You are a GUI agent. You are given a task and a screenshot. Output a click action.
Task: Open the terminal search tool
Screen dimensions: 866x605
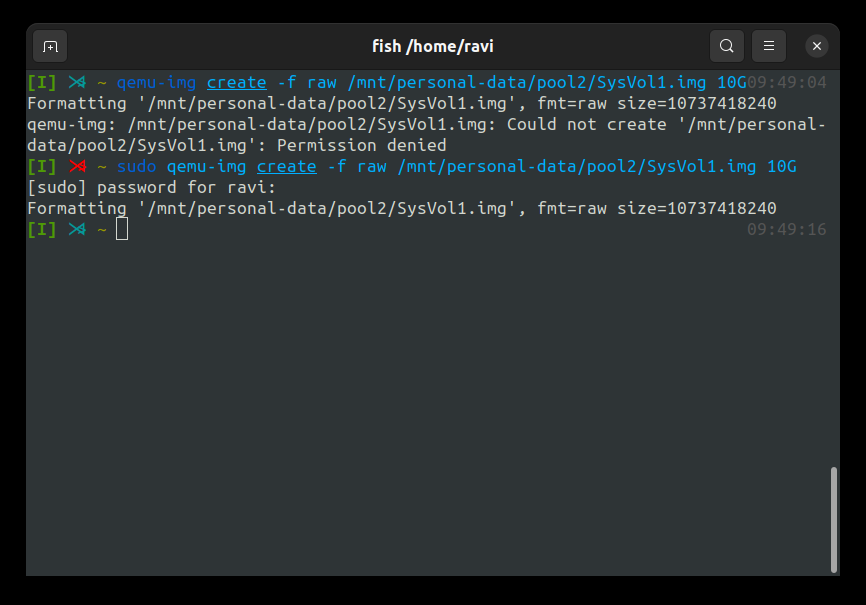click(726, 46)
